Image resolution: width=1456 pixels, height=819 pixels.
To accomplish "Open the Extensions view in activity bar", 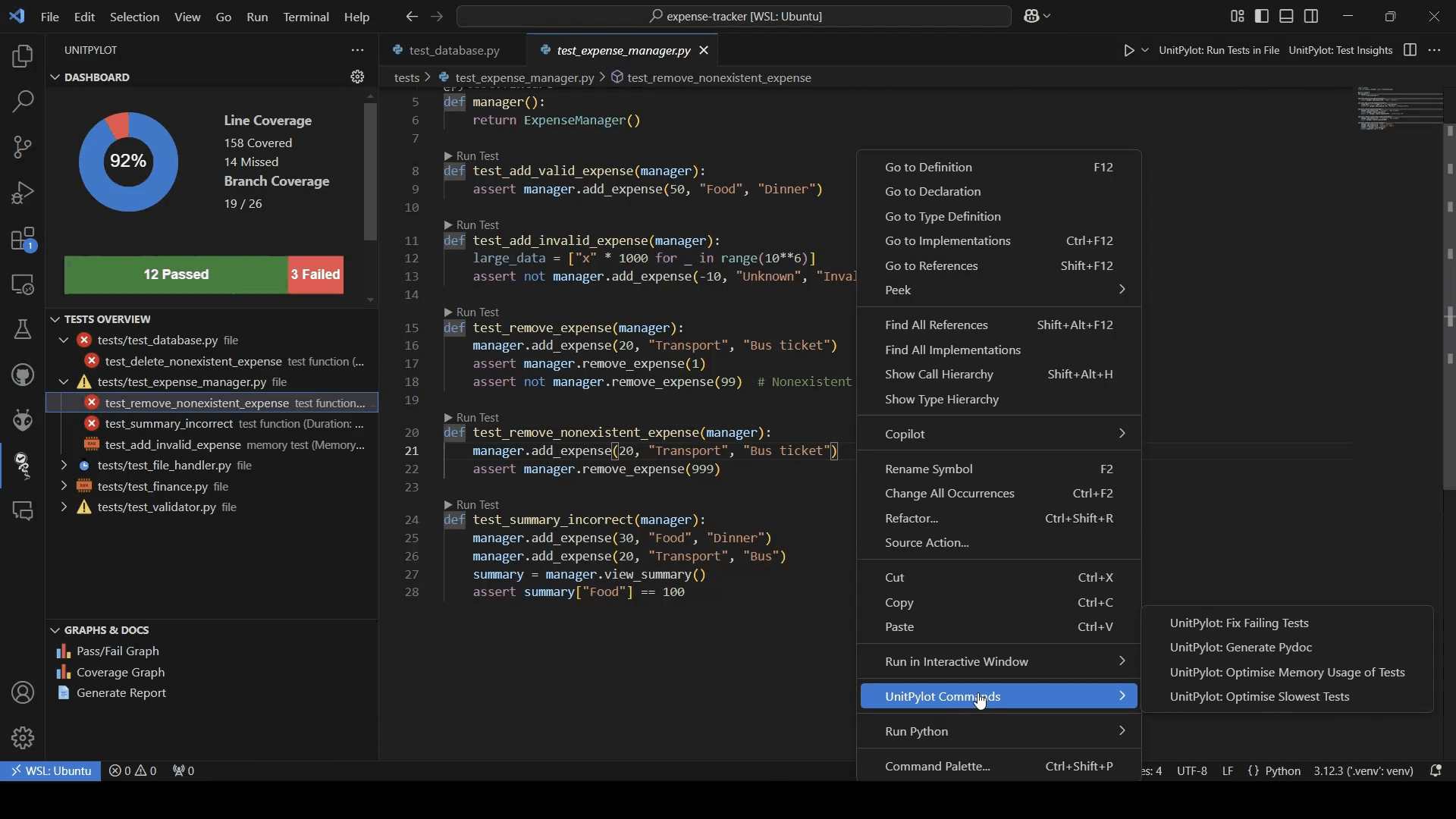I will tap(23, 239).
